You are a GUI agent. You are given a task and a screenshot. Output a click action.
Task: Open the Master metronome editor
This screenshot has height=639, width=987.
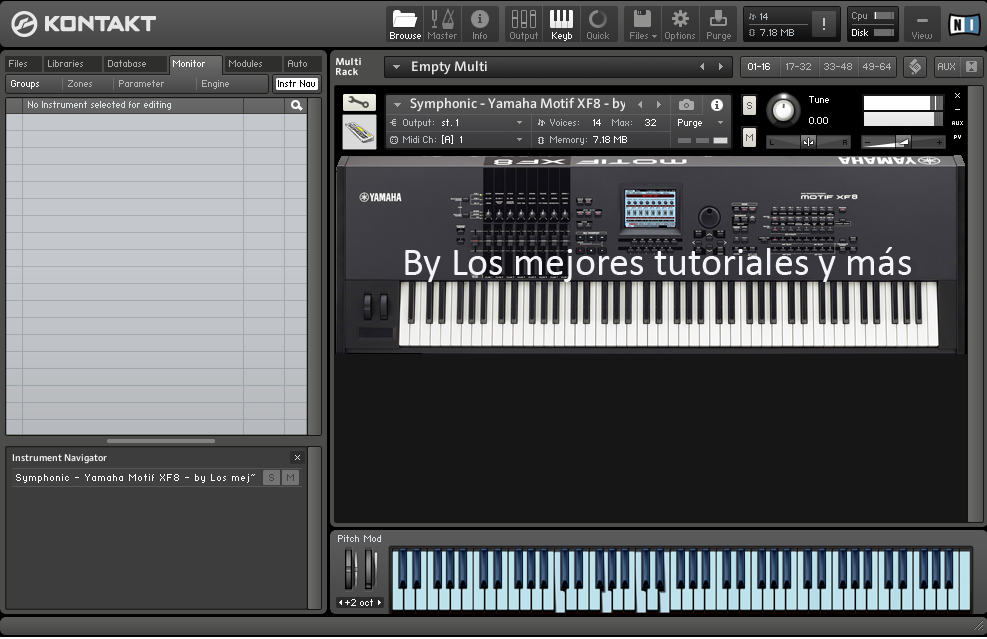click(442, 25)
